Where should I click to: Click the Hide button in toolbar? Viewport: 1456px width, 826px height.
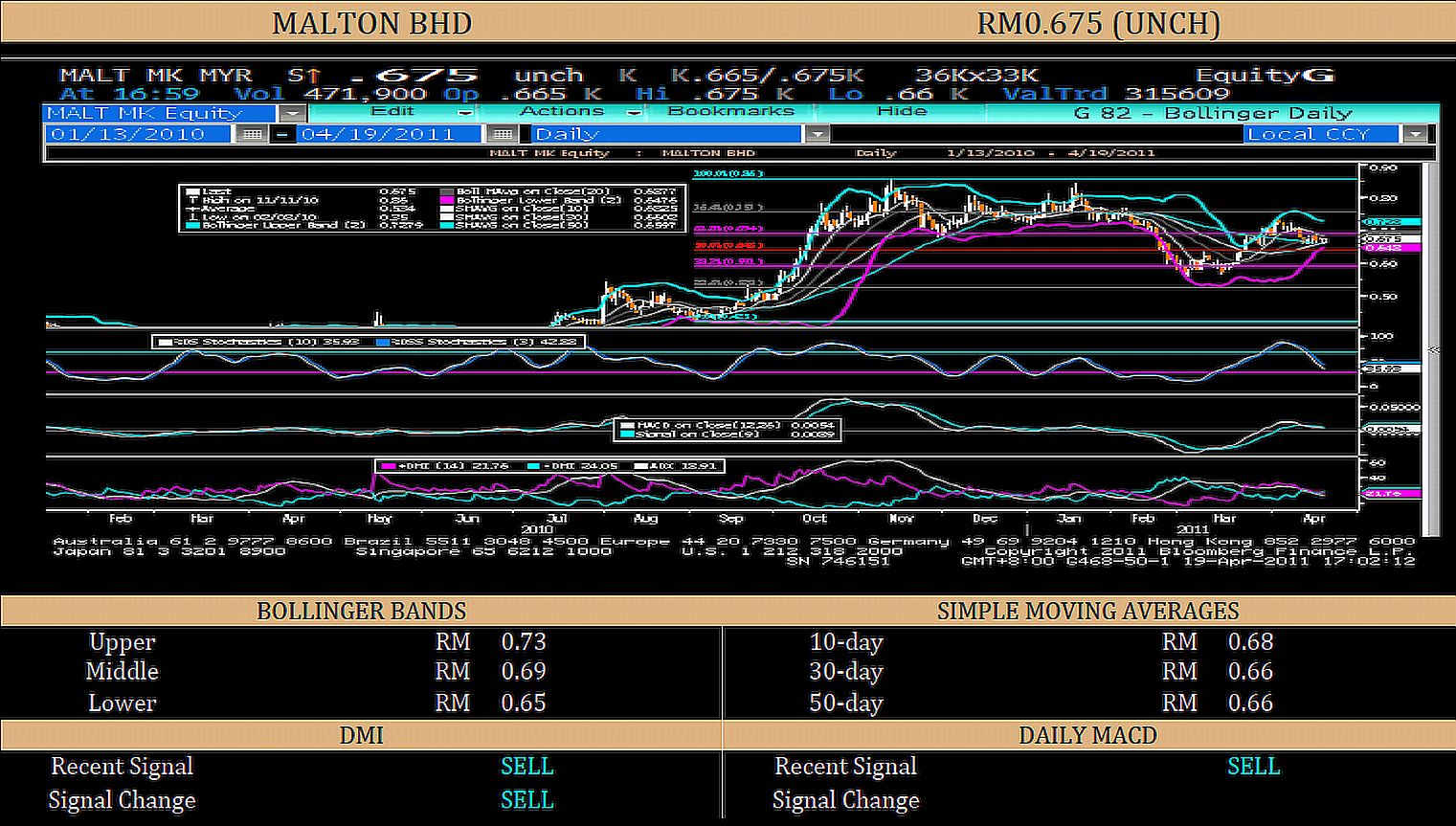[x=902, y=112]
